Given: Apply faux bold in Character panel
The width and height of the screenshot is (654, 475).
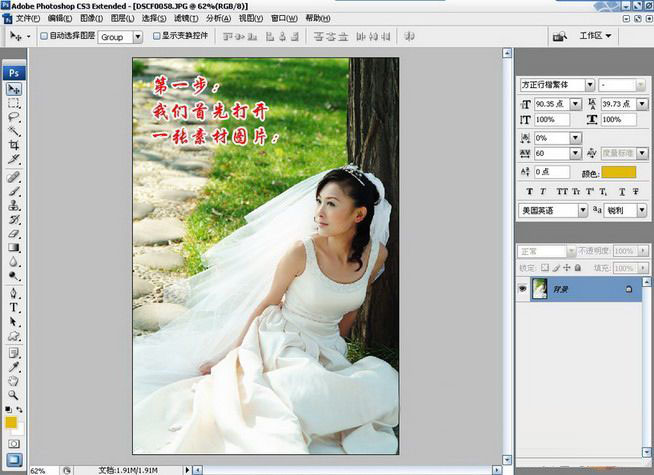Looking at the screenshot, I should click(530, 191).
